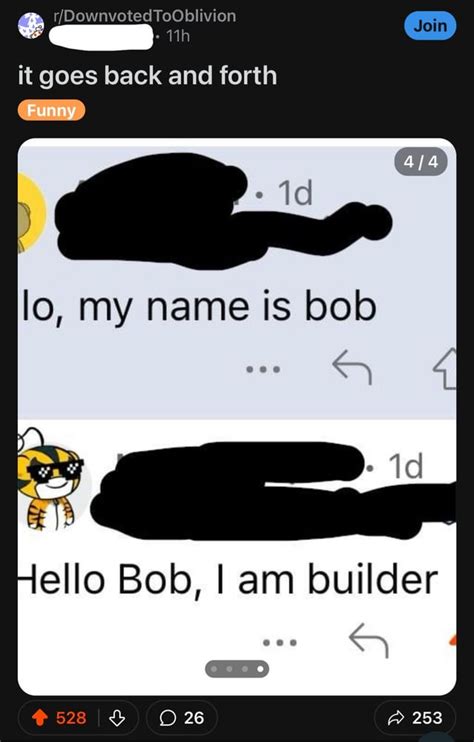This screenshot has width=474, height=742.
Task: Join the subreddit
Action: [x=430, y=26]
